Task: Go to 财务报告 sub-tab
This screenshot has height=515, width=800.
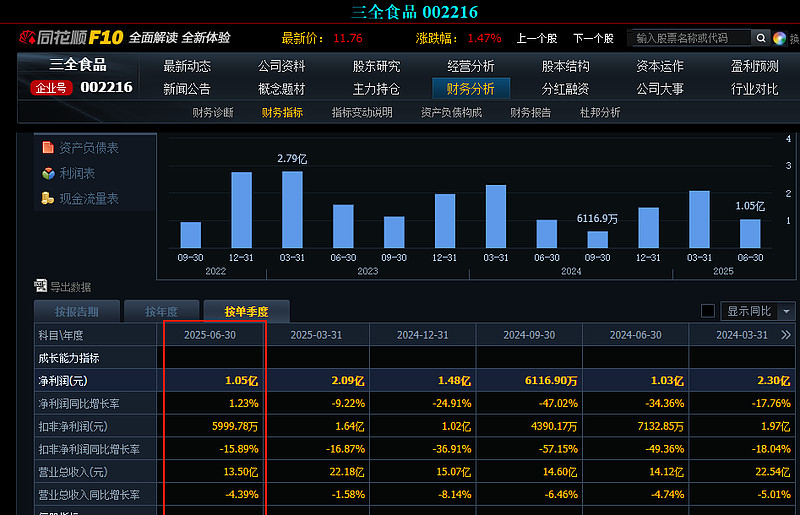Action: 531,112
